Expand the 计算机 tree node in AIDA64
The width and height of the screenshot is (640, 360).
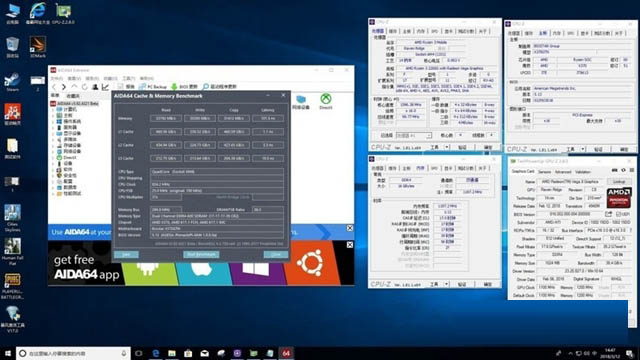[x=53, y=109]
